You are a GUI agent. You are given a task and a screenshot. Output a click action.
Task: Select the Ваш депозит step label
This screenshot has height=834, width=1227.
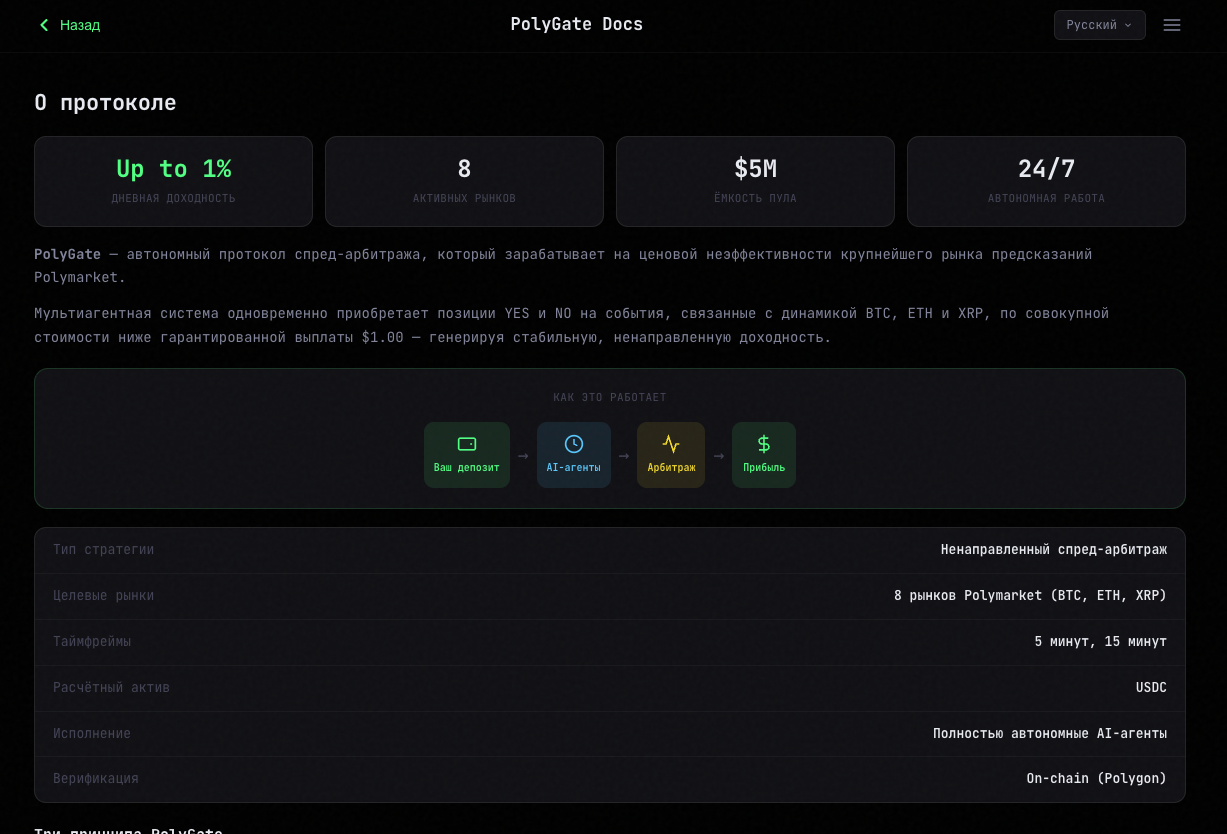pyautogui.click(x=467, y=468)
